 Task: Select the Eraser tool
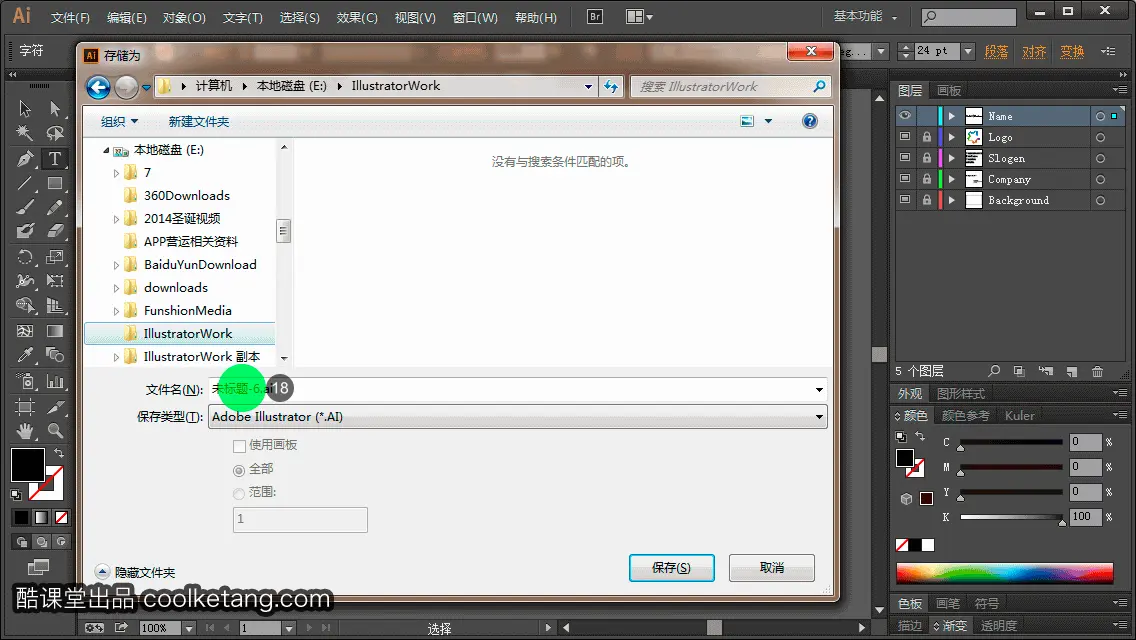[x=55, y=232]
